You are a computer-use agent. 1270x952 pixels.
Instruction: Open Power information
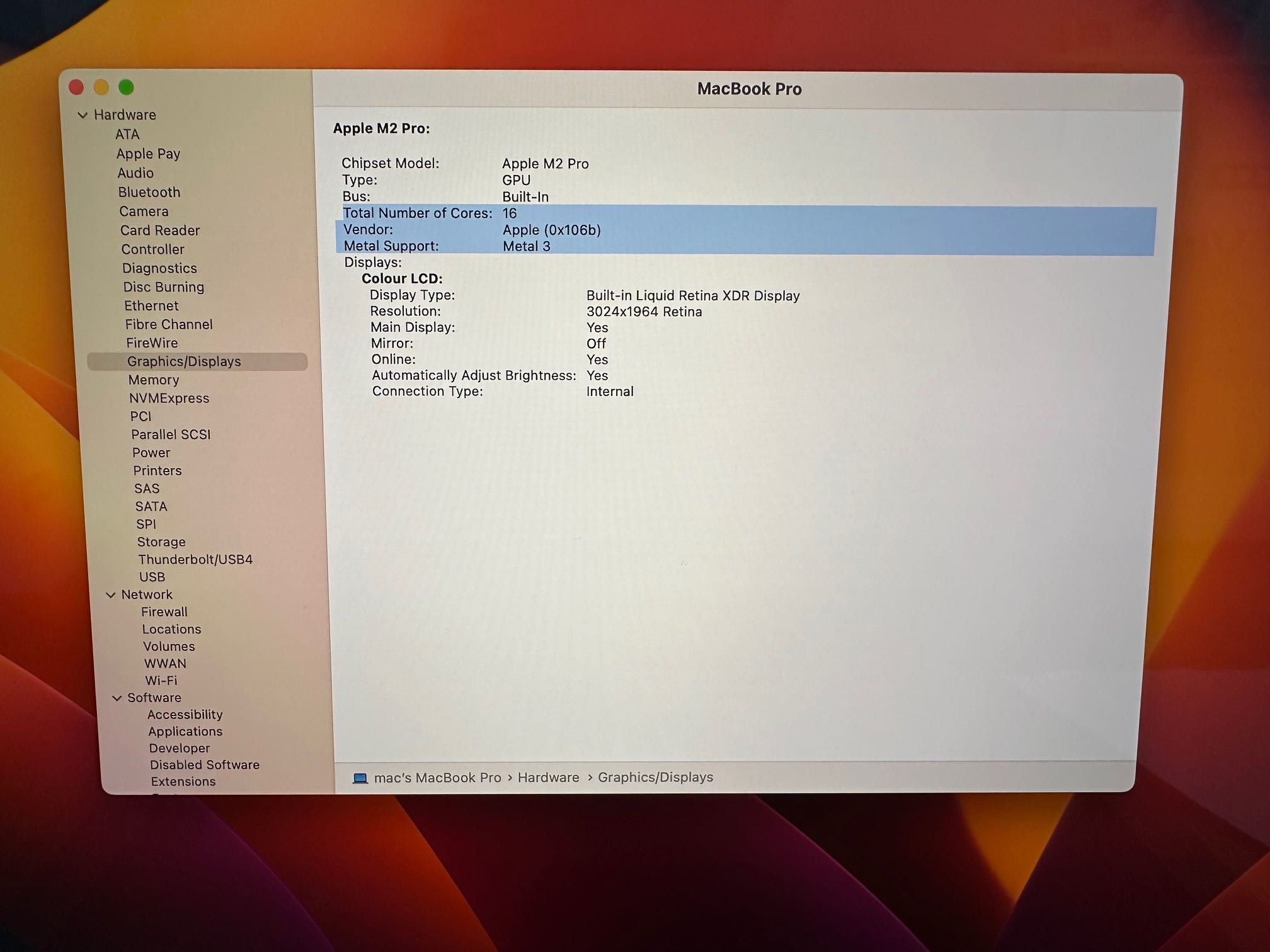point(151,453)
